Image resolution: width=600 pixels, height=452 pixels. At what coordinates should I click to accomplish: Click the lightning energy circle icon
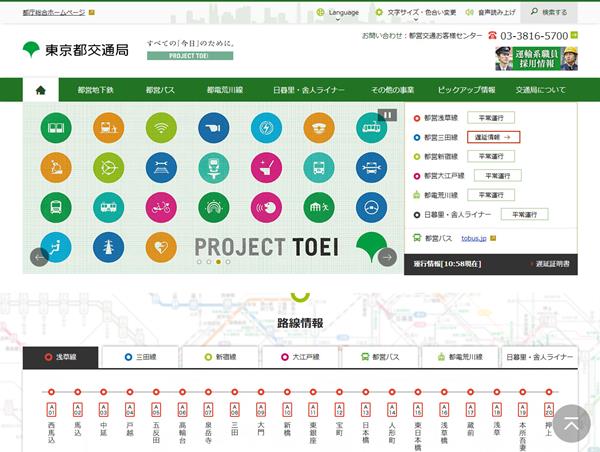click(x=266, y=128)
